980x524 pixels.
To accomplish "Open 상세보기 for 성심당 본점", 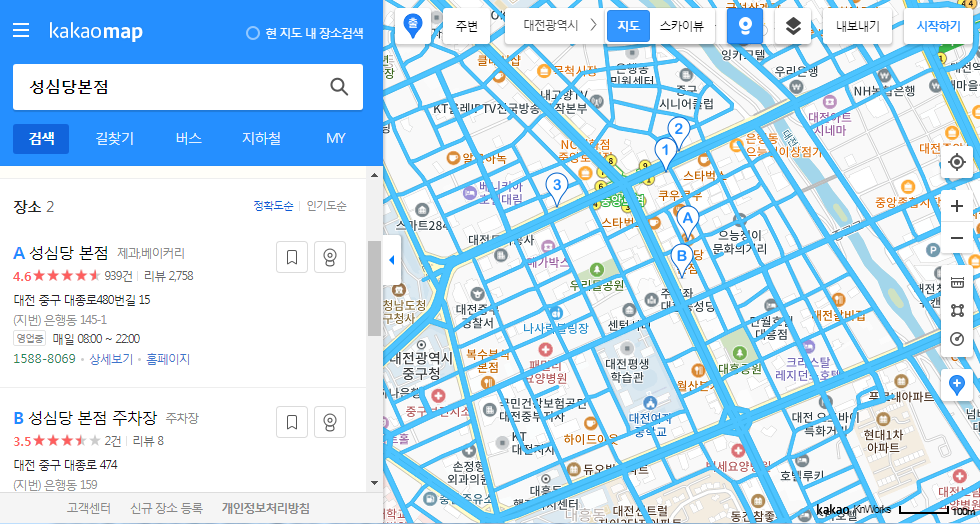I will [111, 359].
